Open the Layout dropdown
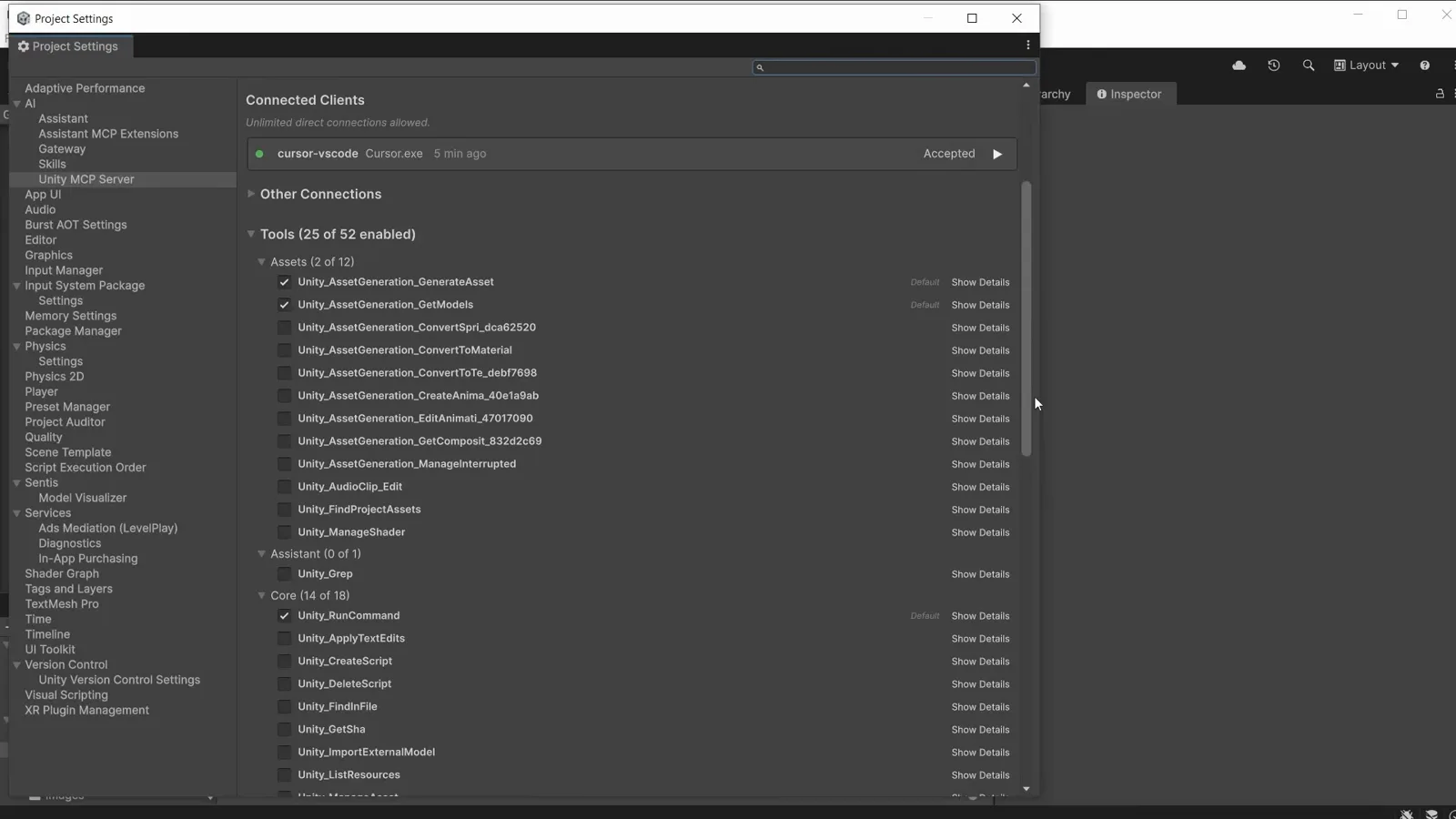1456x819 pixels. coord(1367,66)
